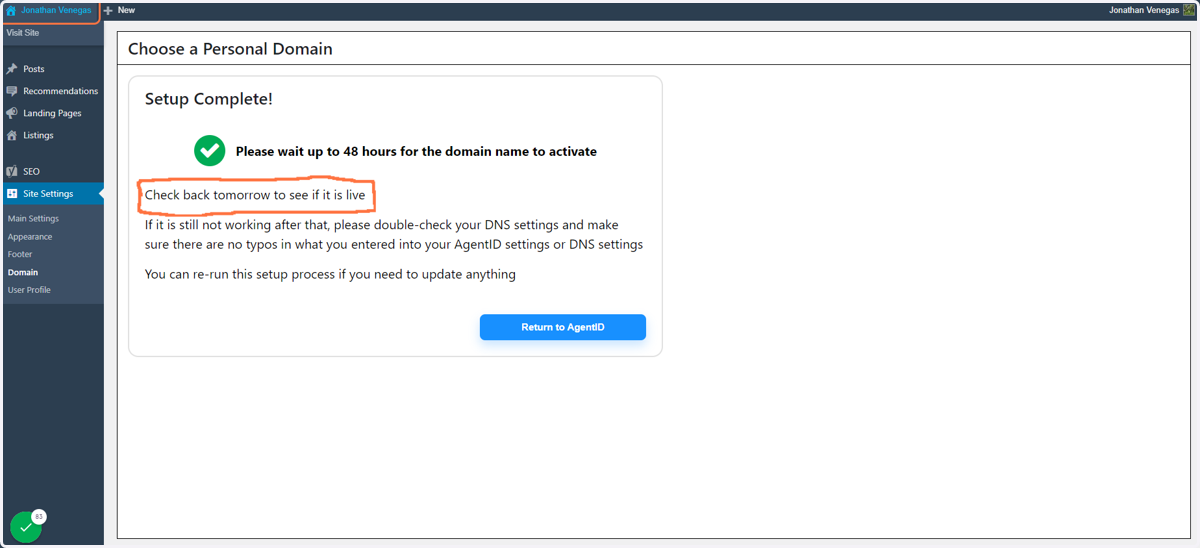Click the double-check your DNS settings paragraph
Image resolution: width=1200 pixels, height=548 pixels.
tap(394, 235)
